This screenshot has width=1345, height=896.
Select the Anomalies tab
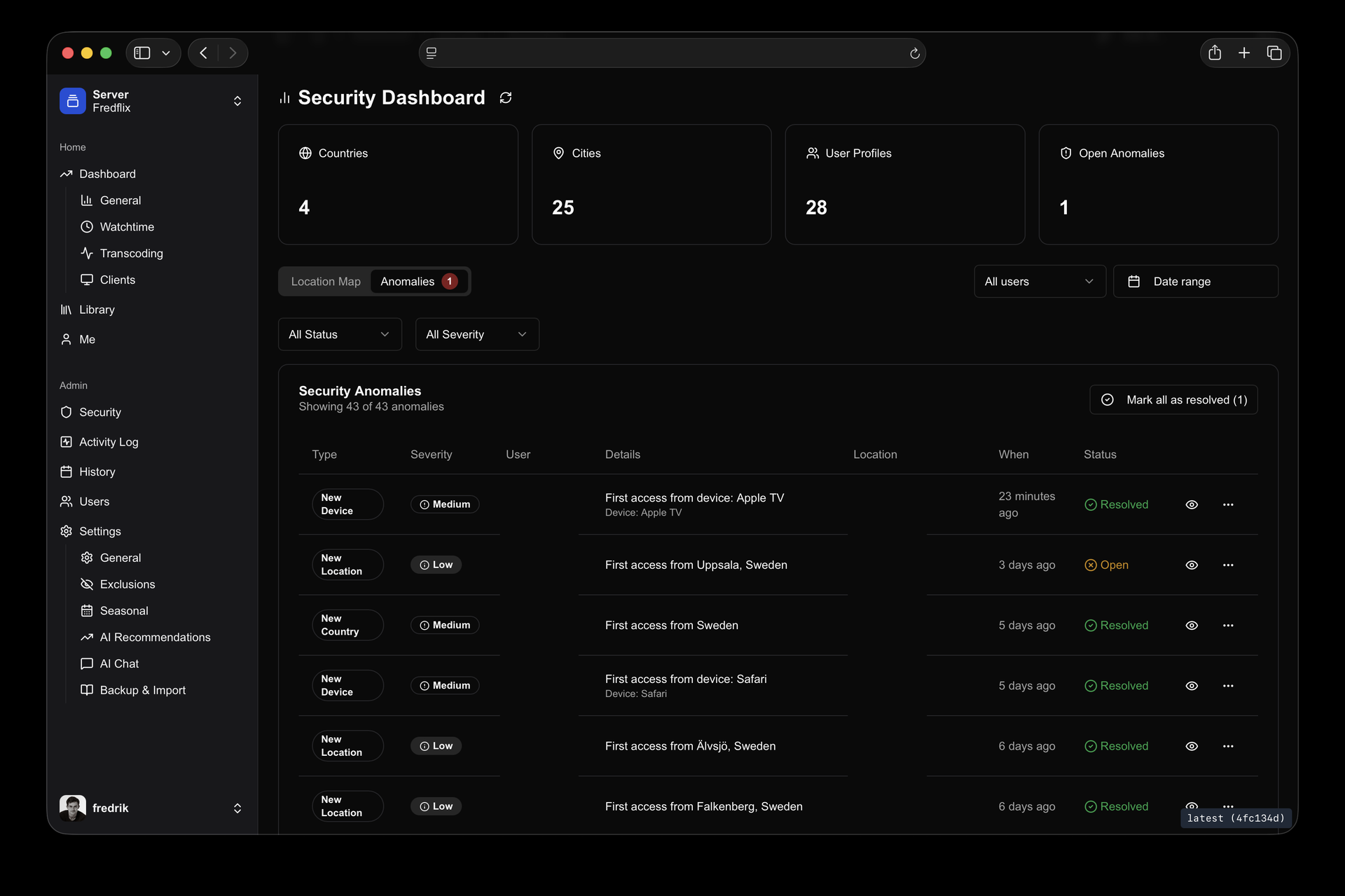(419, 282)
